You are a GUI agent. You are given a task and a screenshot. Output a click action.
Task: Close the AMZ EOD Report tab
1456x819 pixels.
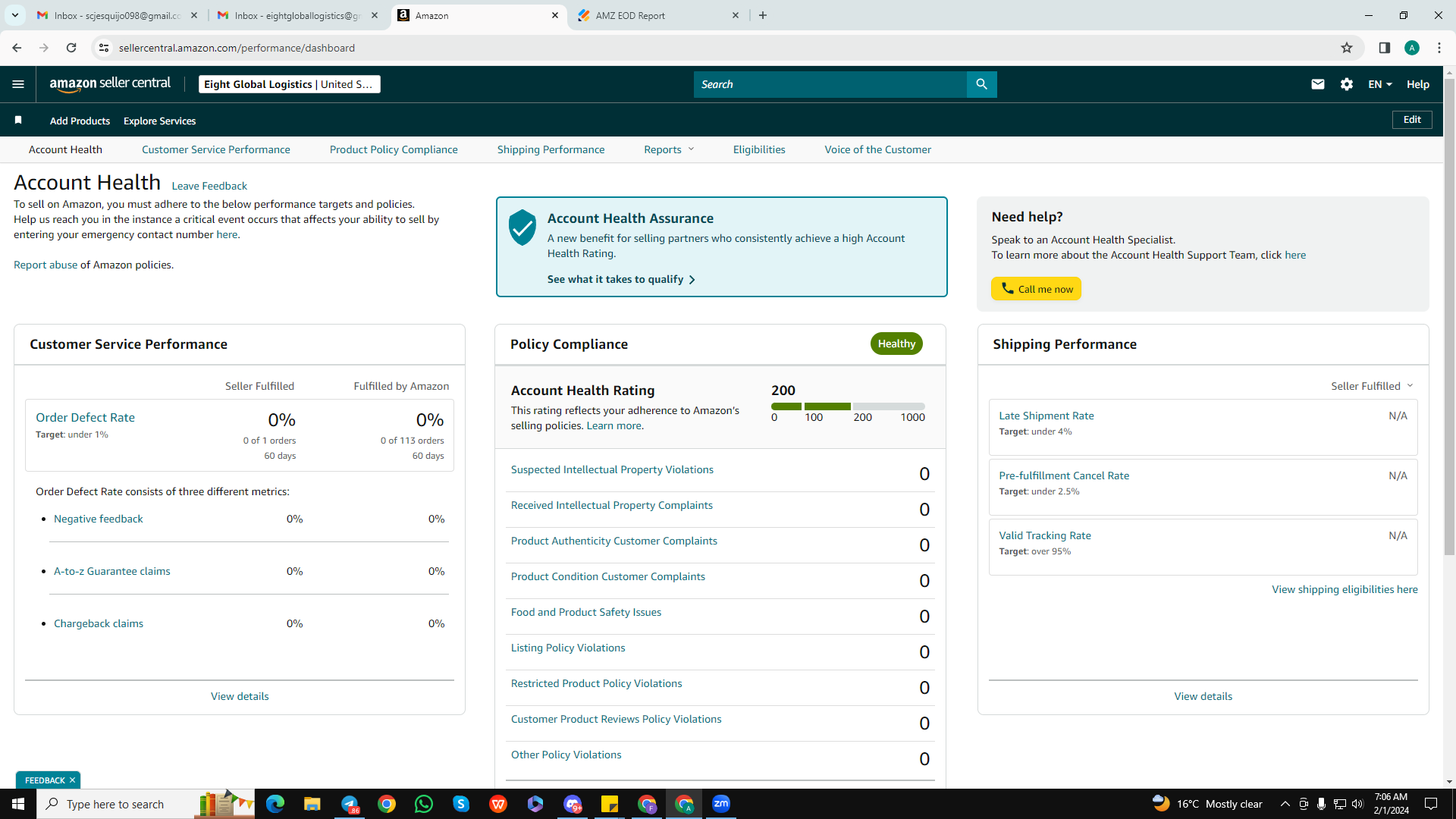coord(736,15)
